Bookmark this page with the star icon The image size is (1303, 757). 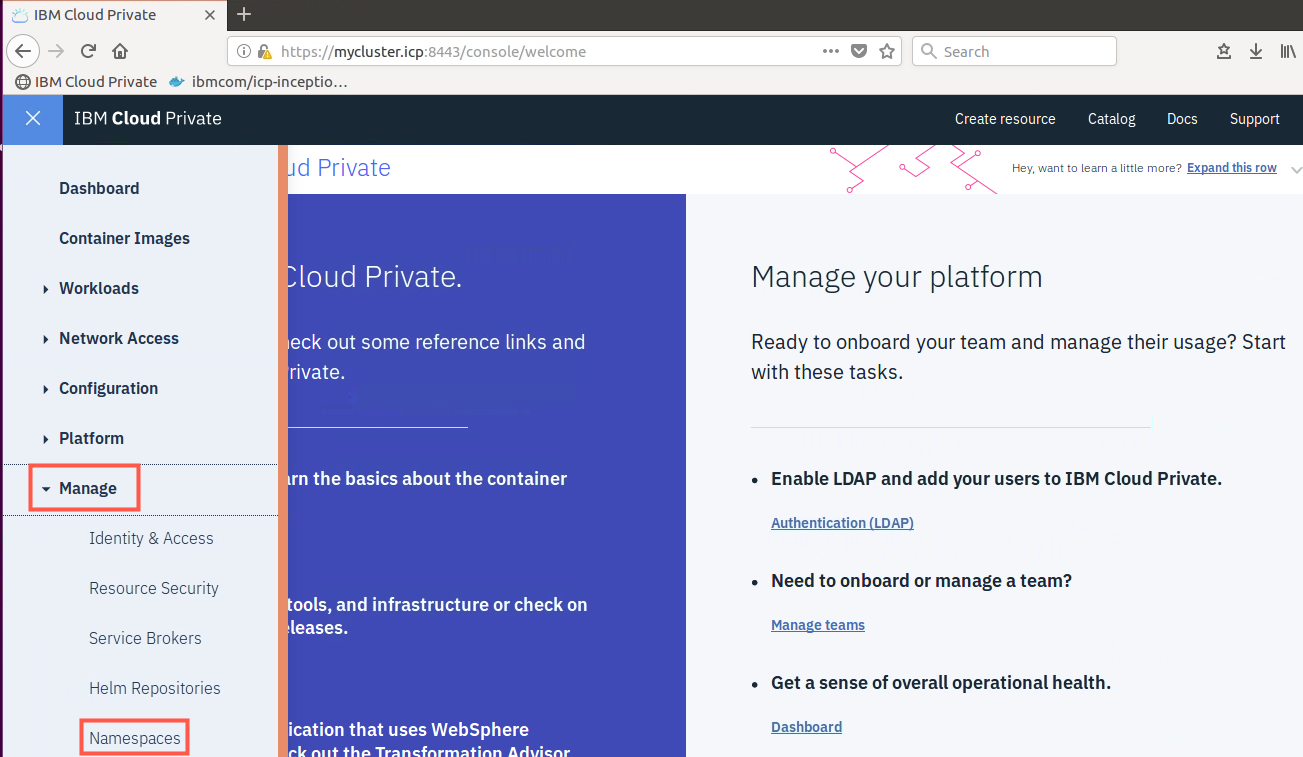coord(887,51)
